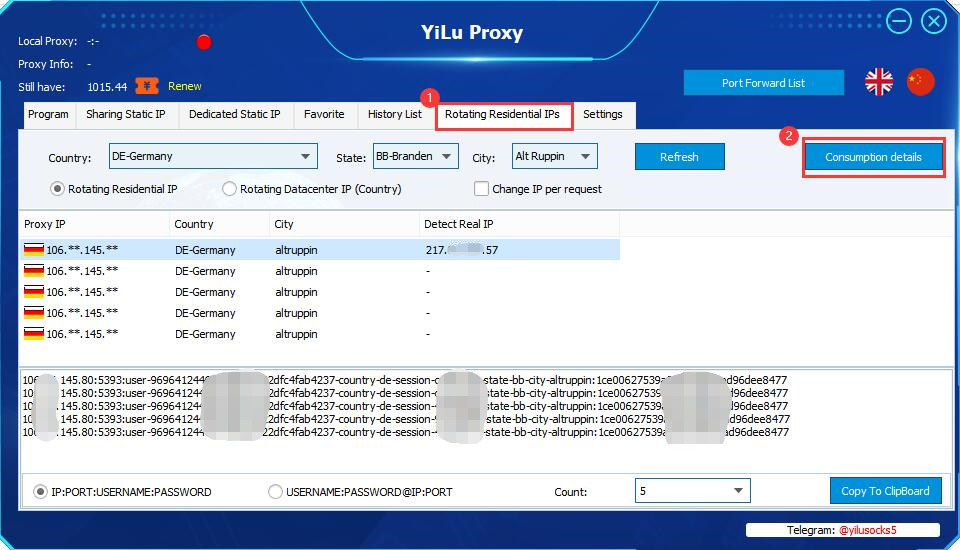Sort by the Proxy IP column header
The width and height of the screenshot is (960, 550).
click(94, 224)
